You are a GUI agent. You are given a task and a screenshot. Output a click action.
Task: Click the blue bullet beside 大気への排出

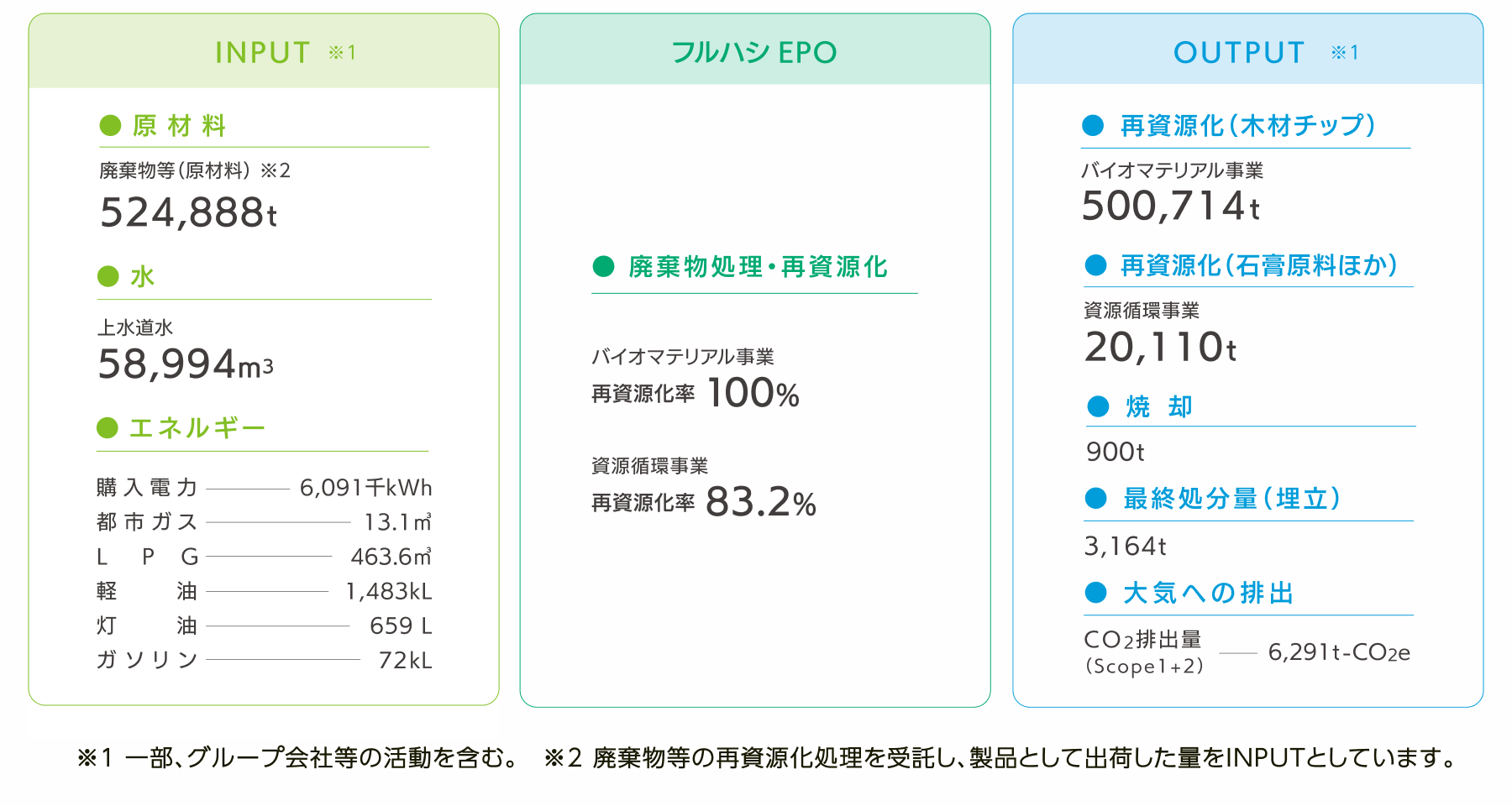1095,593
